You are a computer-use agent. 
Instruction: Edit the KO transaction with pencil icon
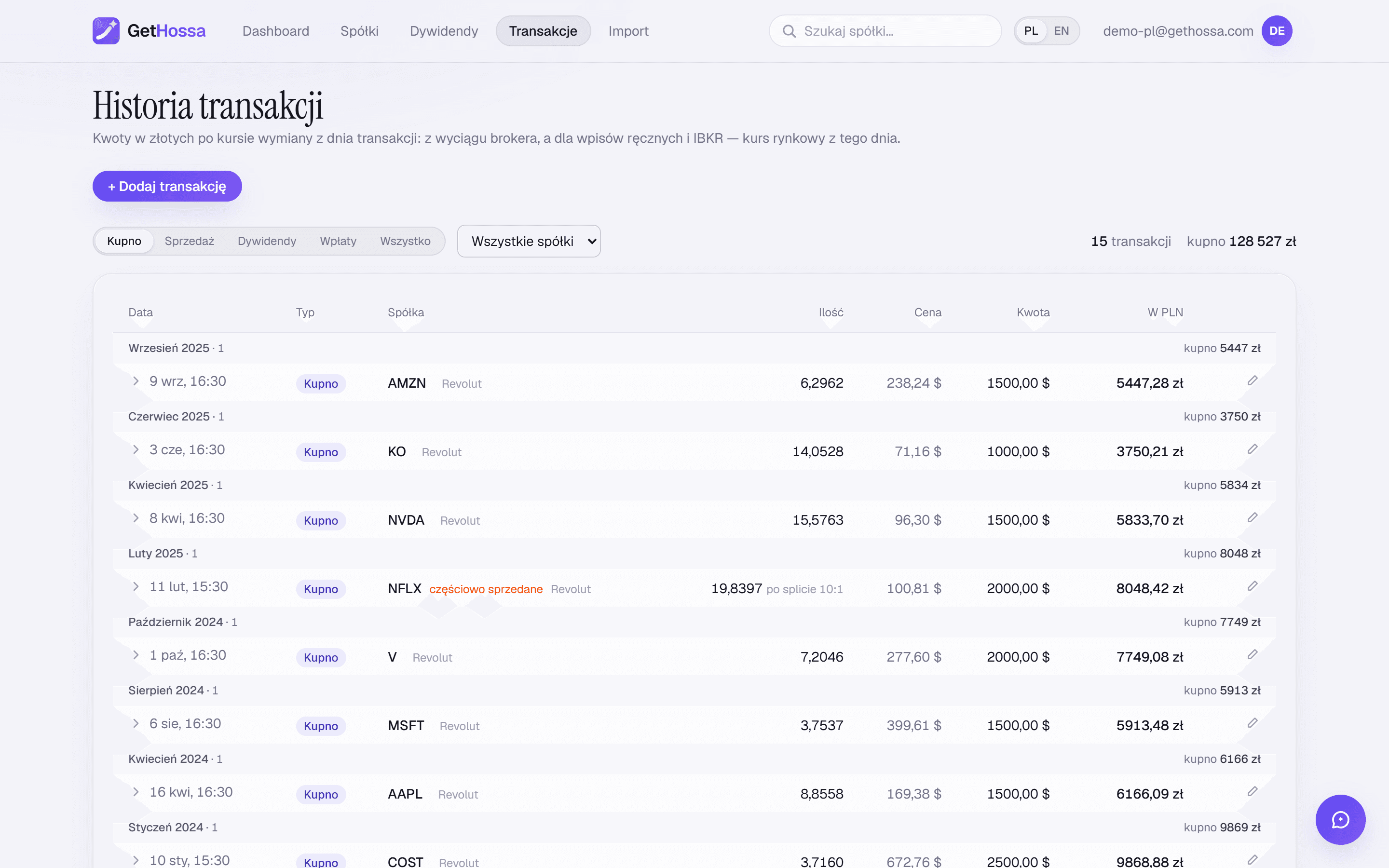coord(1253,449)
